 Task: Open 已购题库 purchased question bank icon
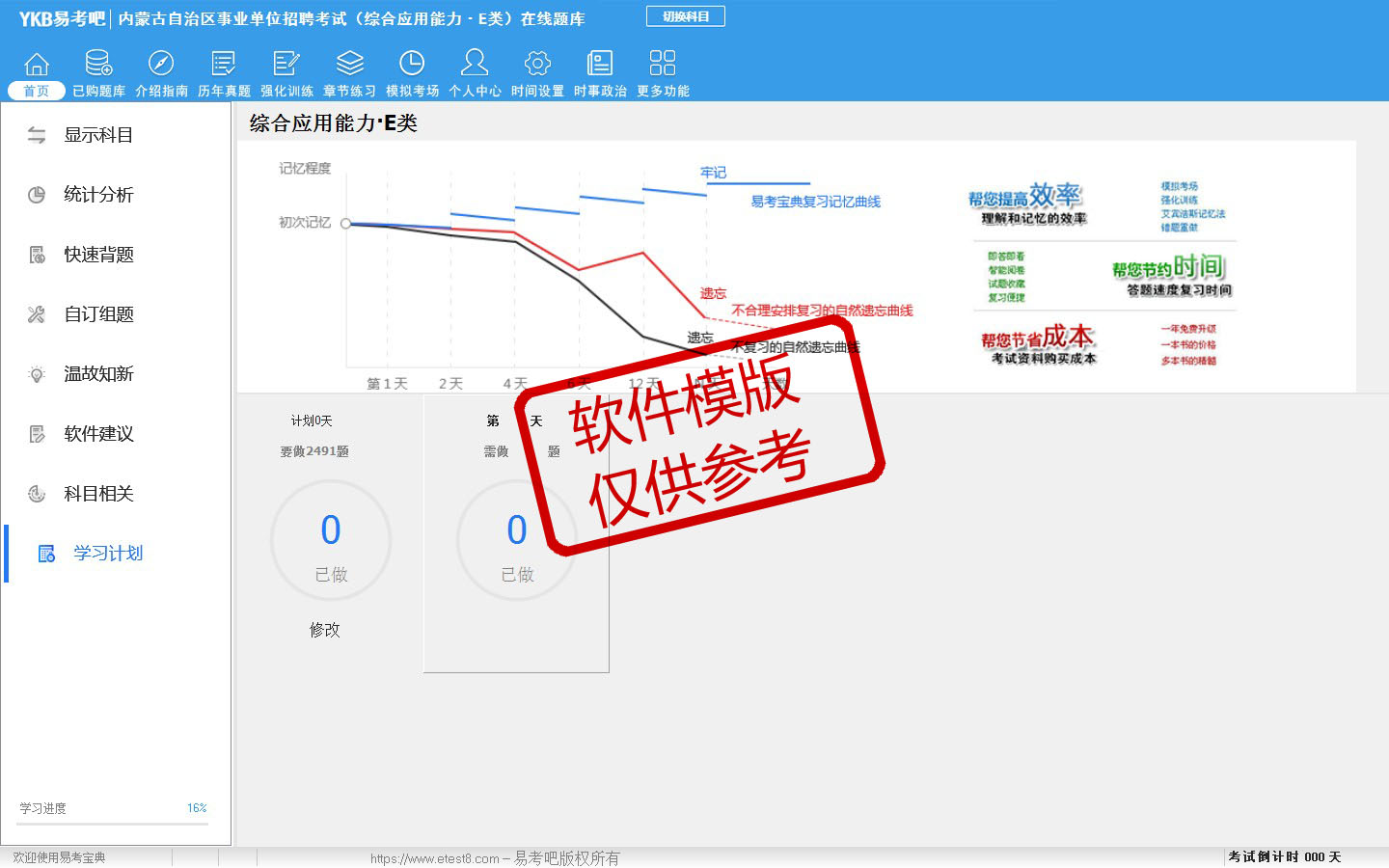(x=98, y=65)
